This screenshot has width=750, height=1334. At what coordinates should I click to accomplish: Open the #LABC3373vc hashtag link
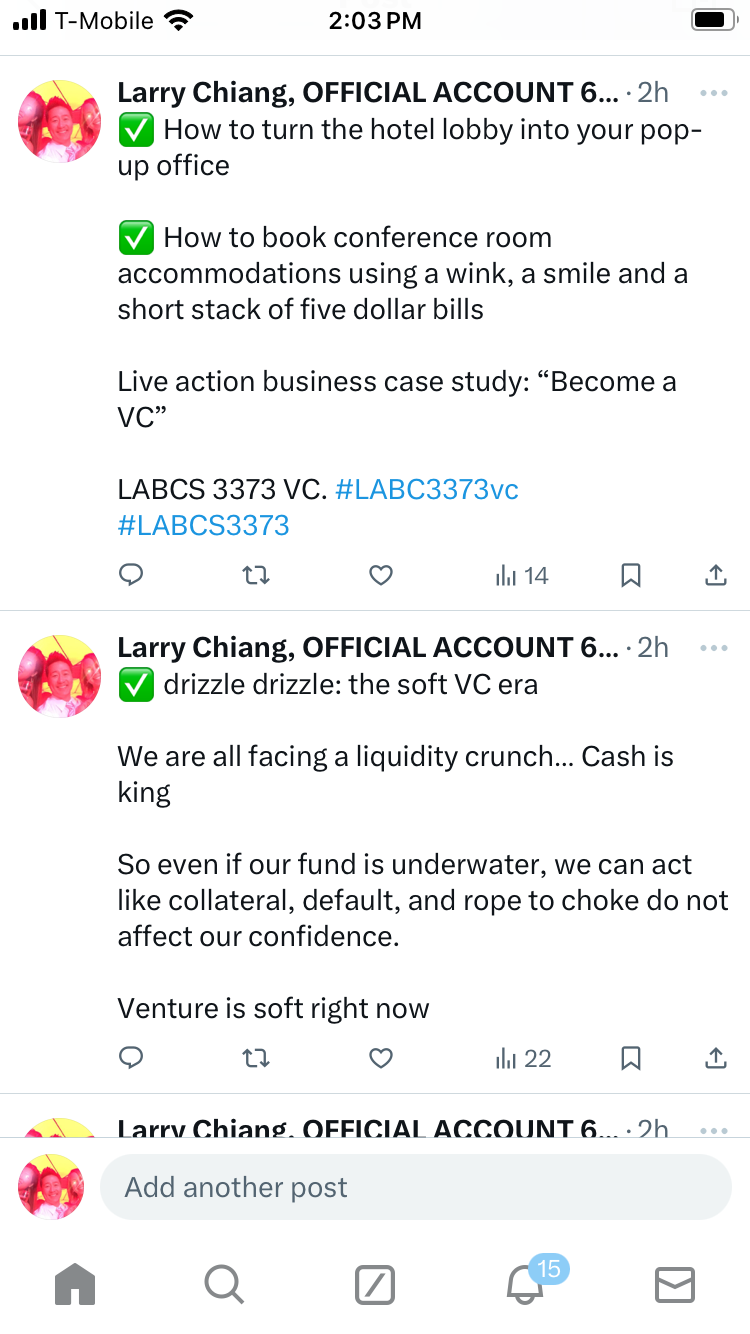[x=427, y=490]
